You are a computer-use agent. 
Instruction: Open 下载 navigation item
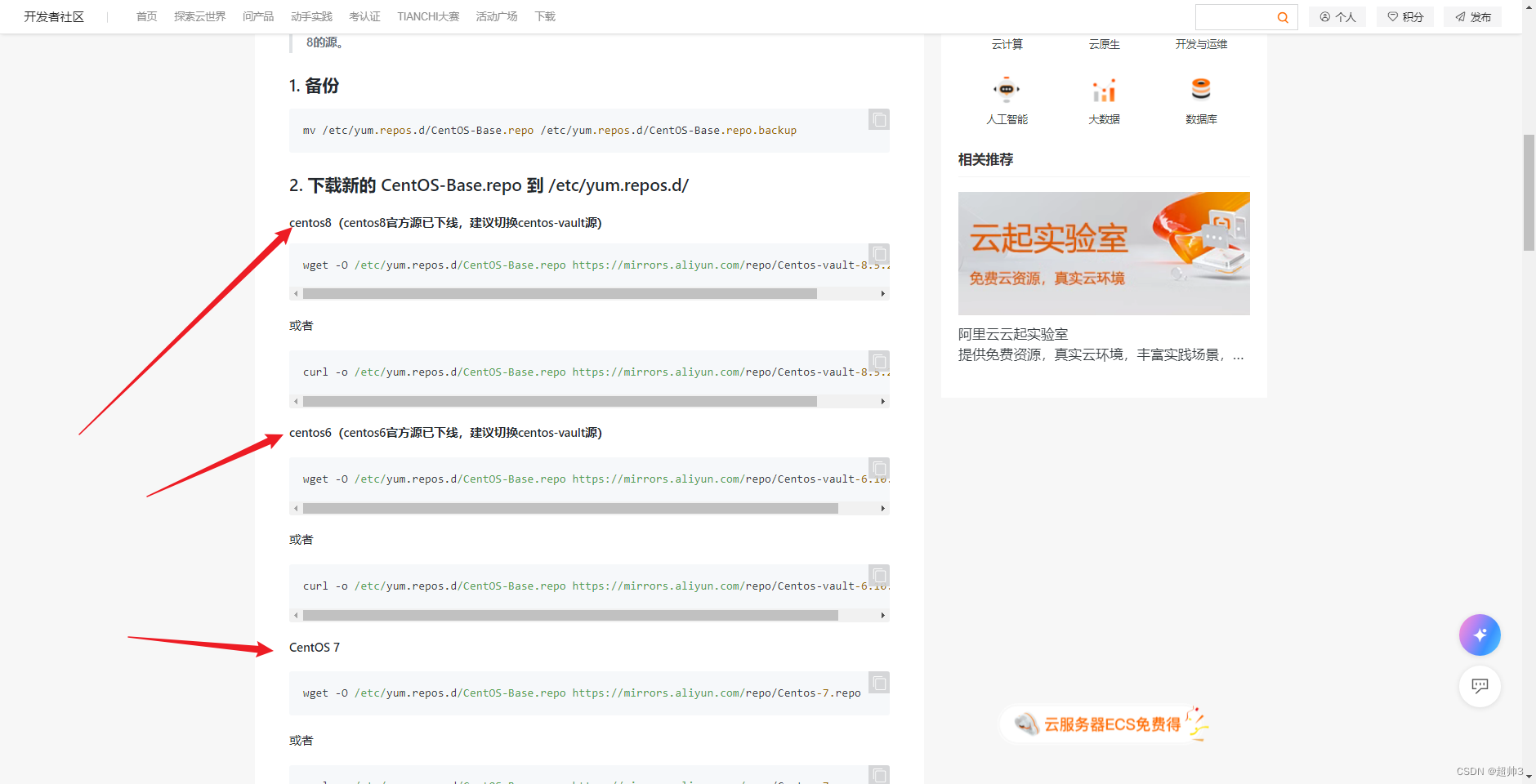[545, 16]
